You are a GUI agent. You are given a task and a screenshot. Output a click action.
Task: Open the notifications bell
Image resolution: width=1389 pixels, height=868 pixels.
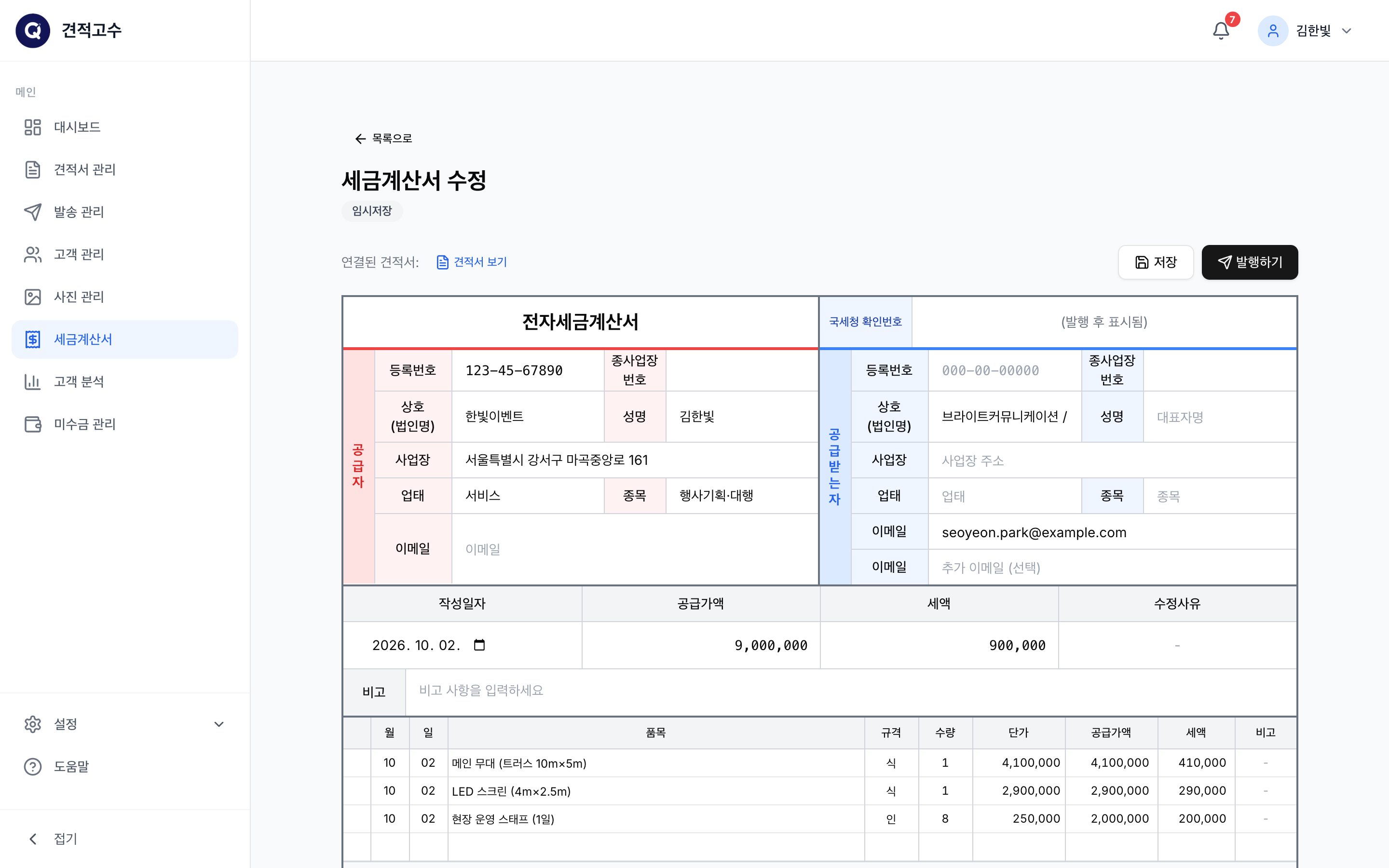(1221, 30)
